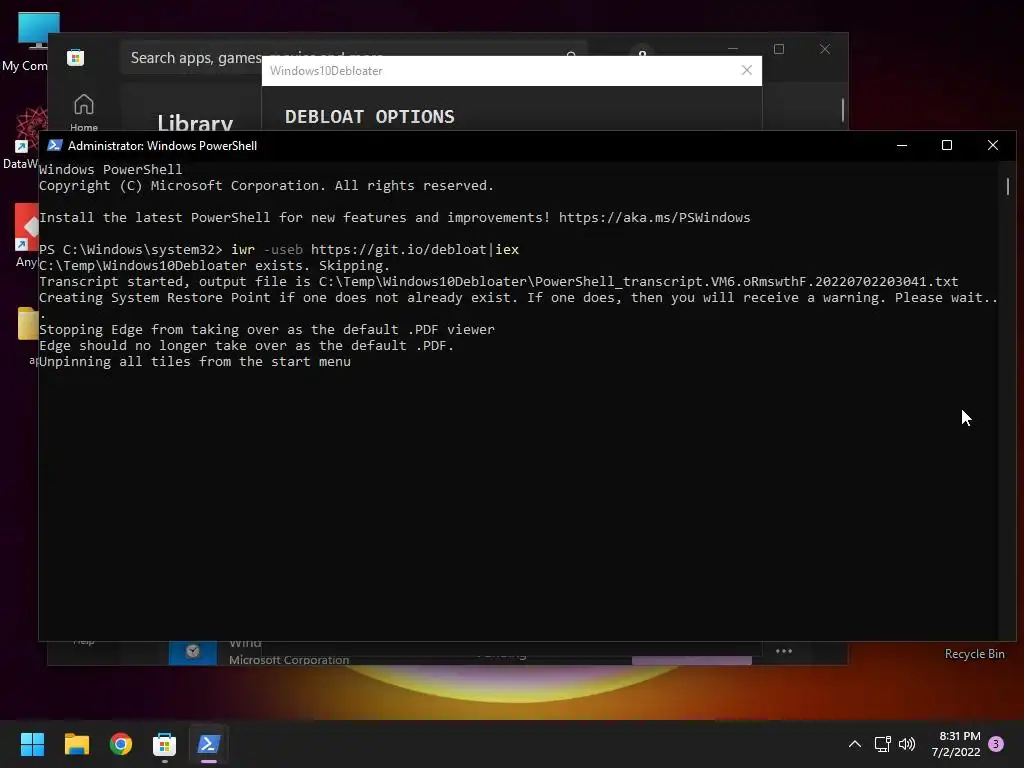Open the three-dot menu in Microsoft Store
Screen dimensions: 1024x768
click(784, 651)
